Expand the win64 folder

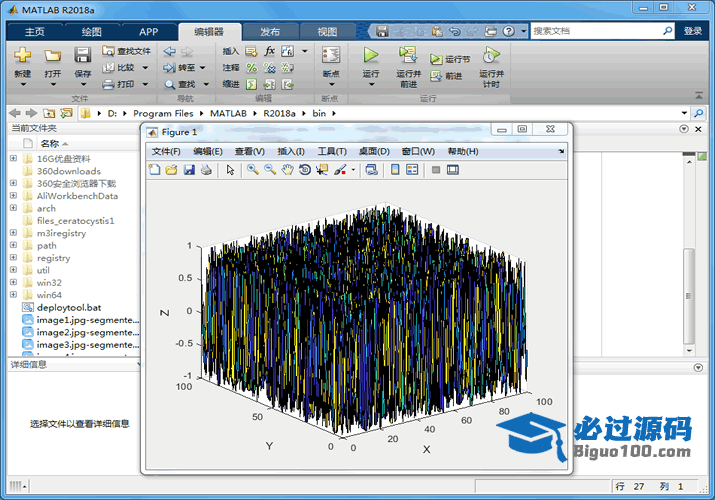(13, 295)
